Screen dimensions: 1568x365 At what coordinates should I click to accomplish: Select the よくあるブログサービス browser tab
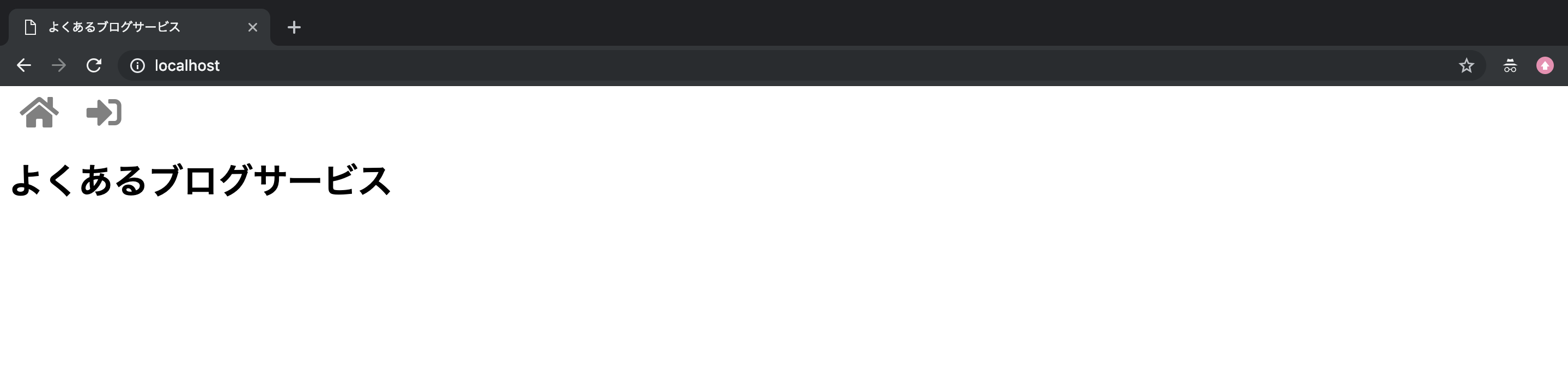(x=139, y=27)
